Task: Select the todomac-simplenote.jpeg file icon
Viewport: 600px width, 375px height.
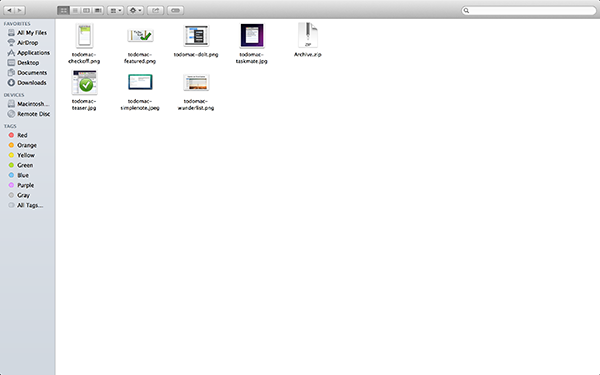Action: [x=140, y=82]
